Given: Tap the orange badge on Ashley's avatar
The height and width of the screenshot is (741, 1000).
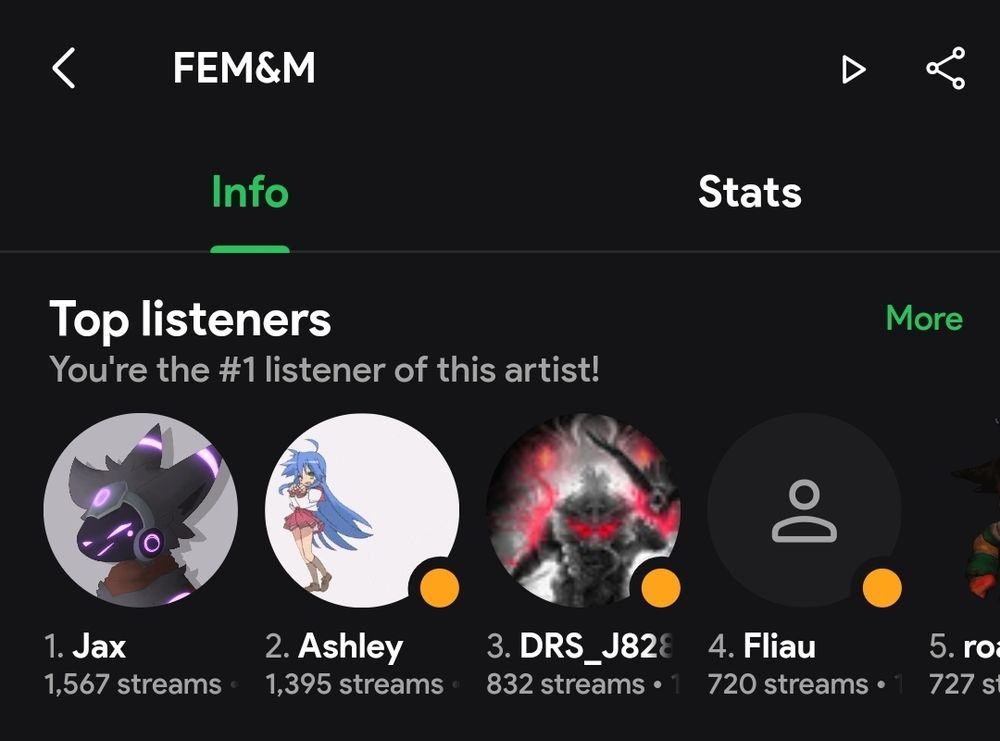Looking at the screenshot, I should coord(439,588).
